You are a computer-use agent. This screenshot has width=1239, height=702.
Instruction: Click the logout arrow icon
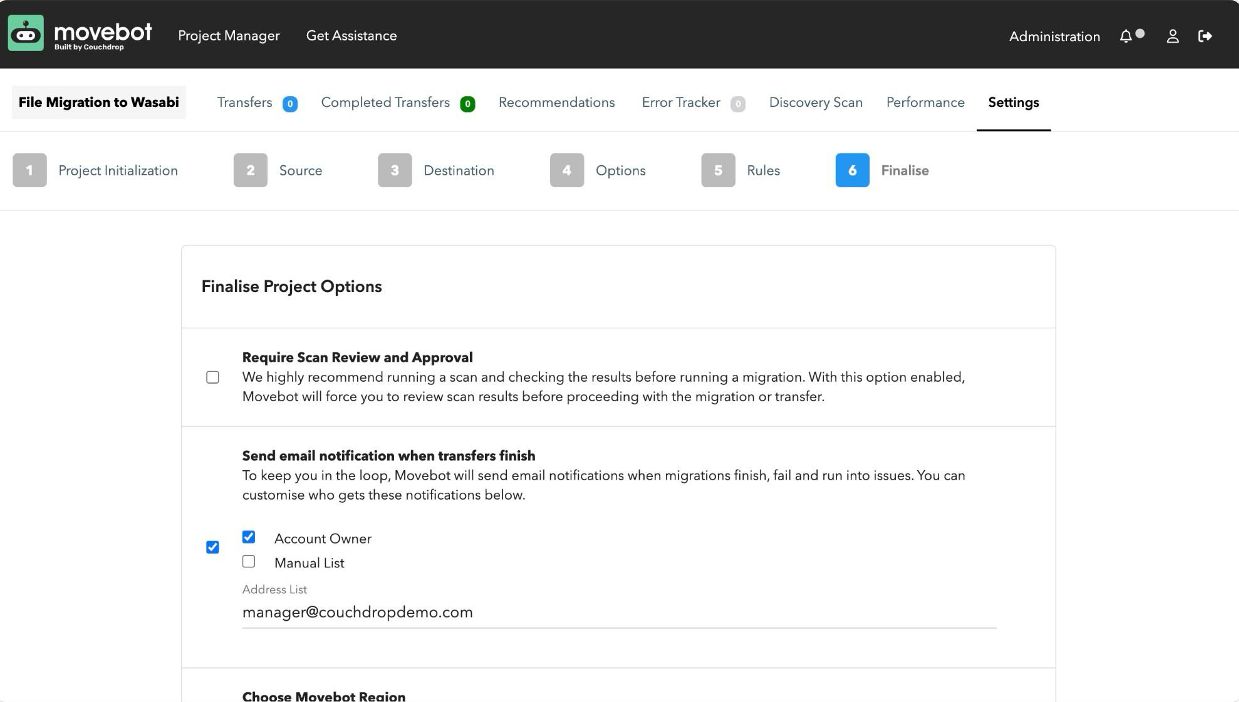[1205, 36]
